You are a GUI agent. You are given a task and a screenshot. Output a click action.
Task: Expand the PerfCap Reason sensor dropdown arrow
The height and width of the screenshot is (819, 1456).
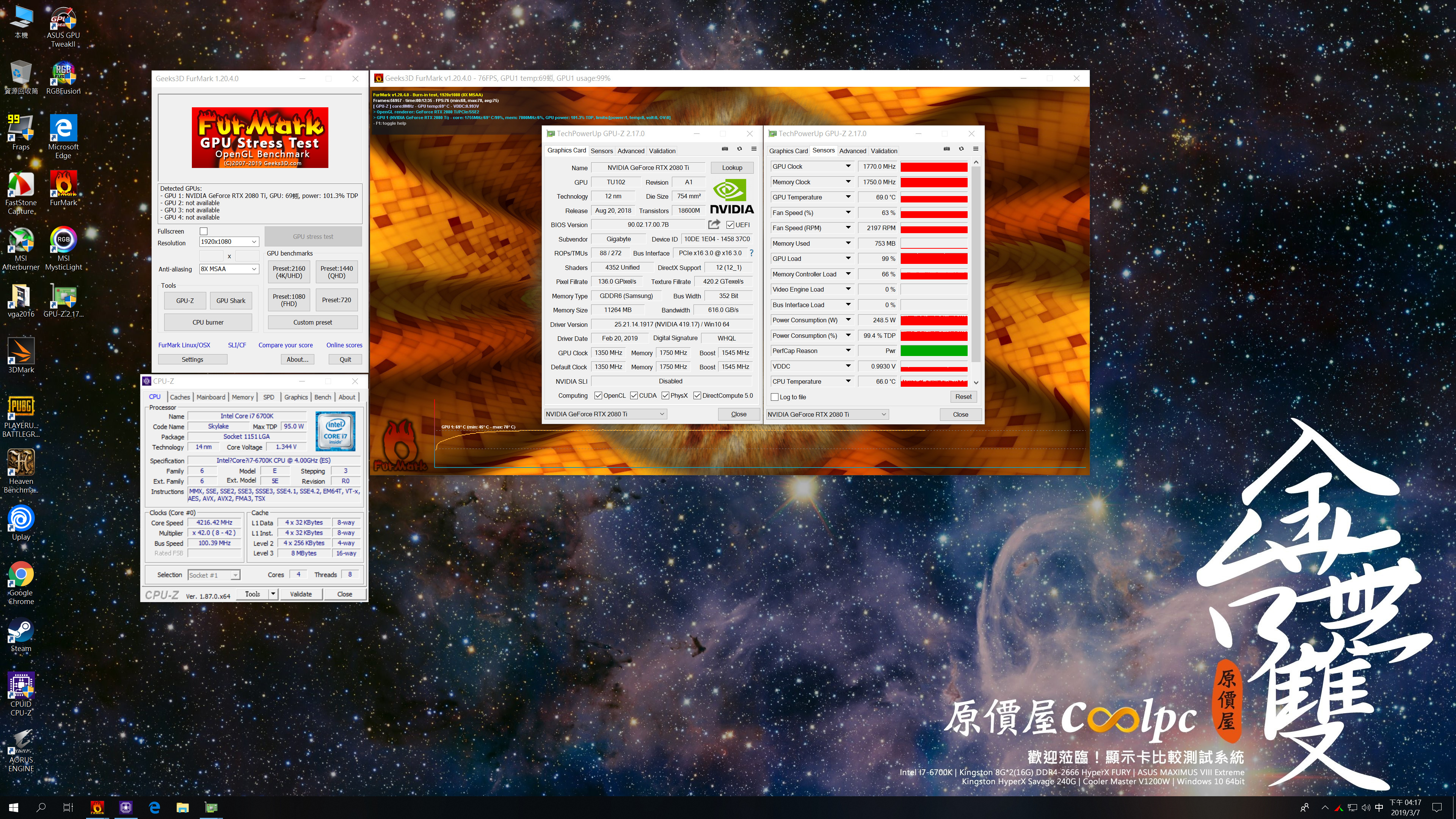point(848,350)
